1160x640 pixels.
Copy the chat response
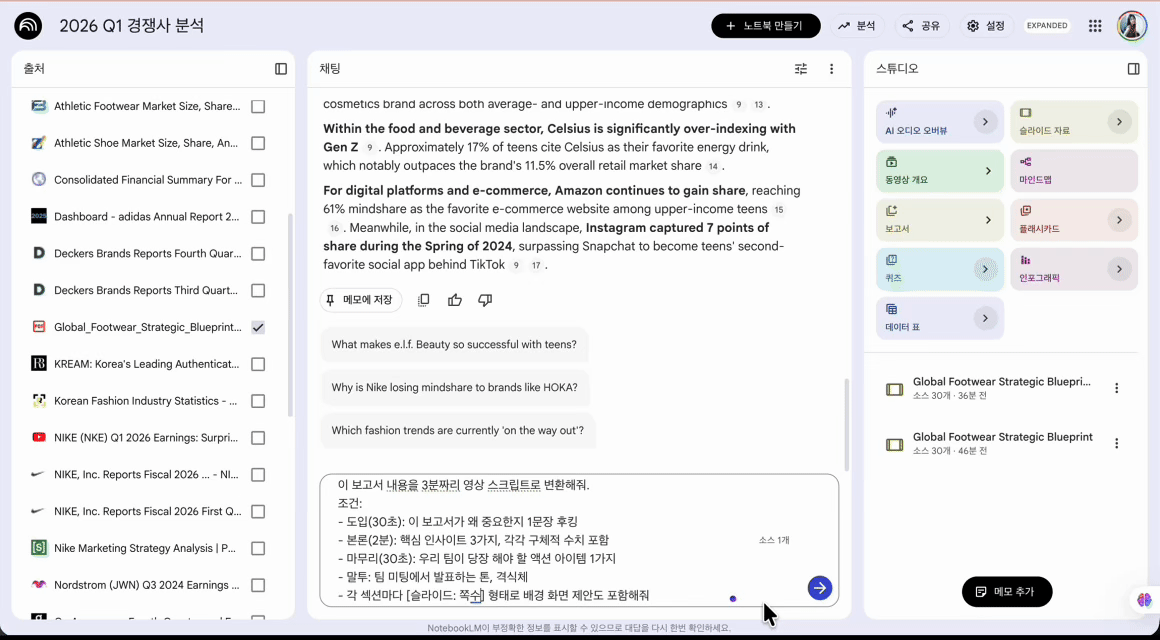pyautogui.click(x=424, y=300)
